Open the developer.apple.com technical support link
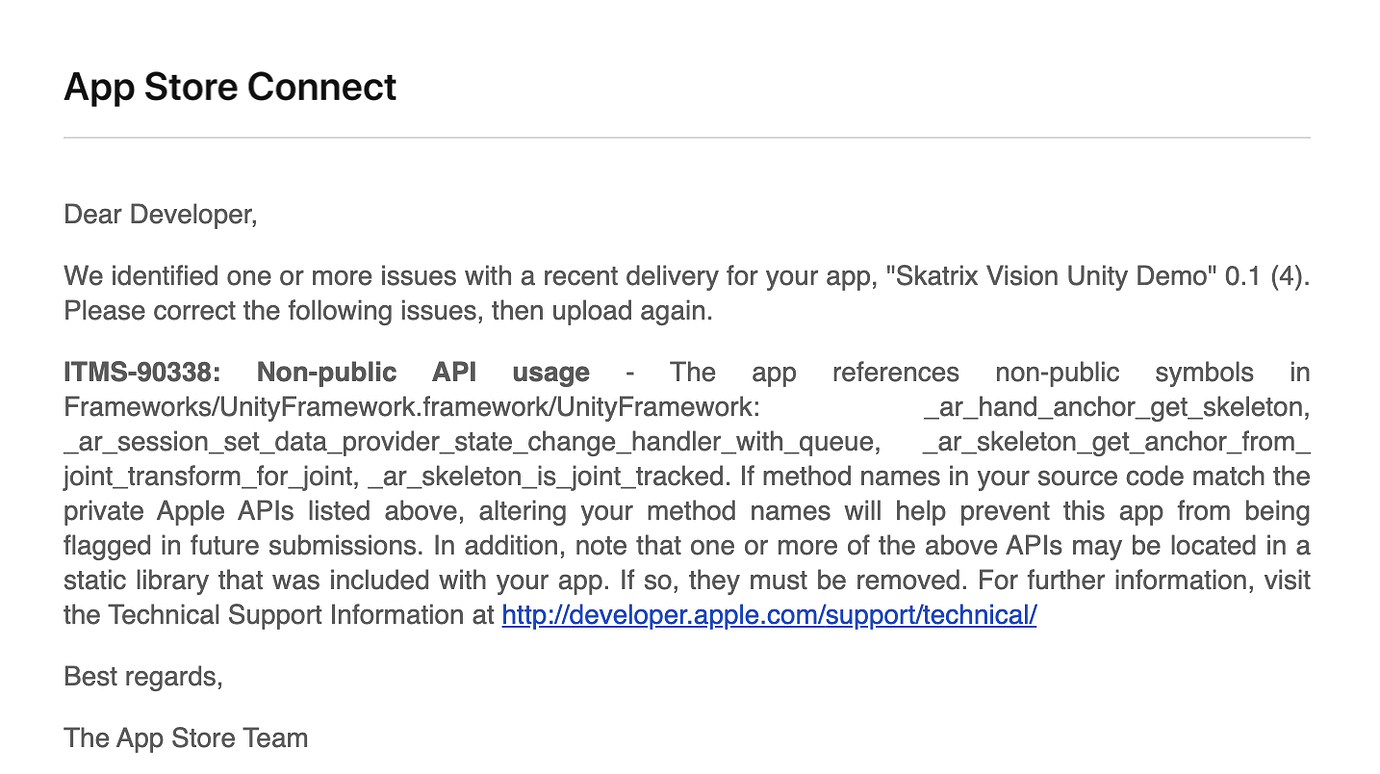Screen dimensions: 1380x774 click(768, 615)
